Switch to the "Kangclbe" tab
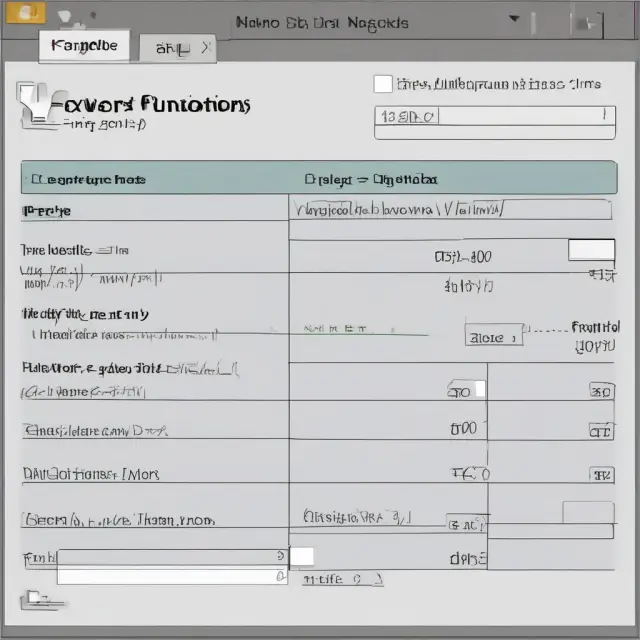 [x=84, y=45]
